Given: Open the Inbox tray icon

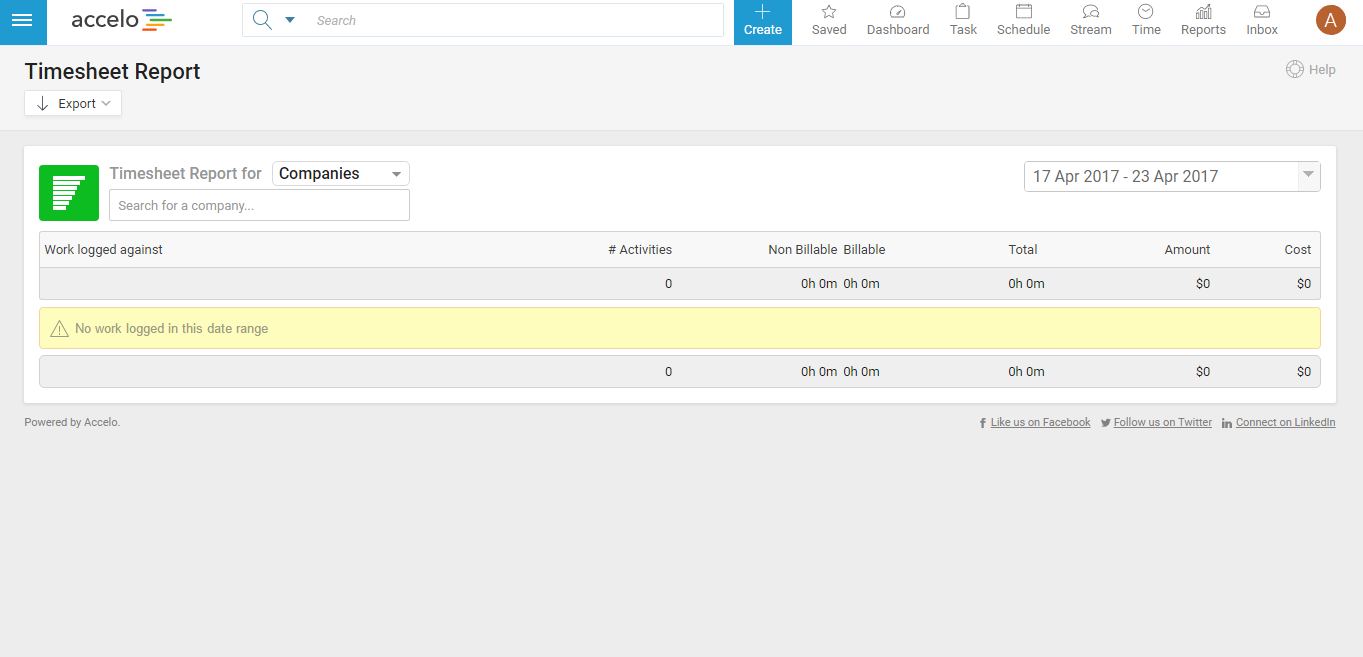Looking at the screenshot, I should [x=1262, y=13].
